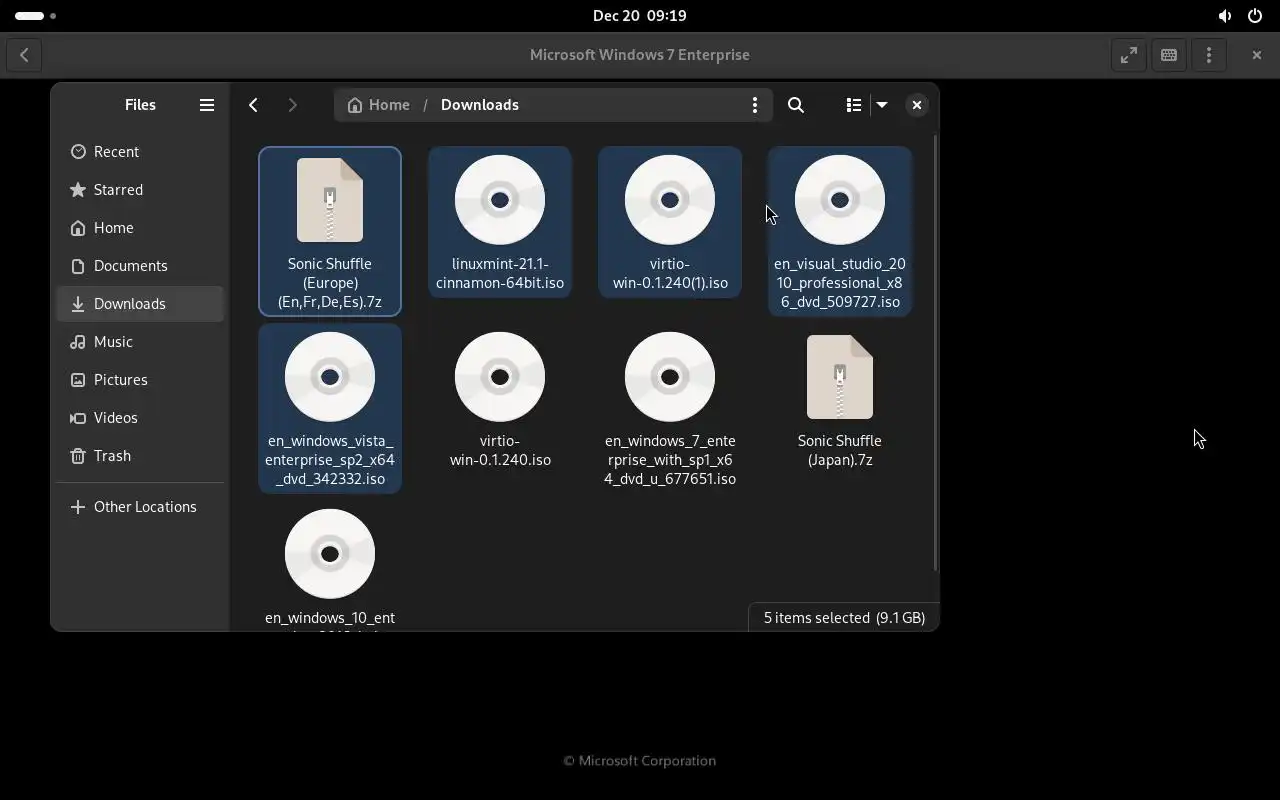Open Music in the sidebar
Viewport: 1280px width, 800px height.
tap(140, 342)
